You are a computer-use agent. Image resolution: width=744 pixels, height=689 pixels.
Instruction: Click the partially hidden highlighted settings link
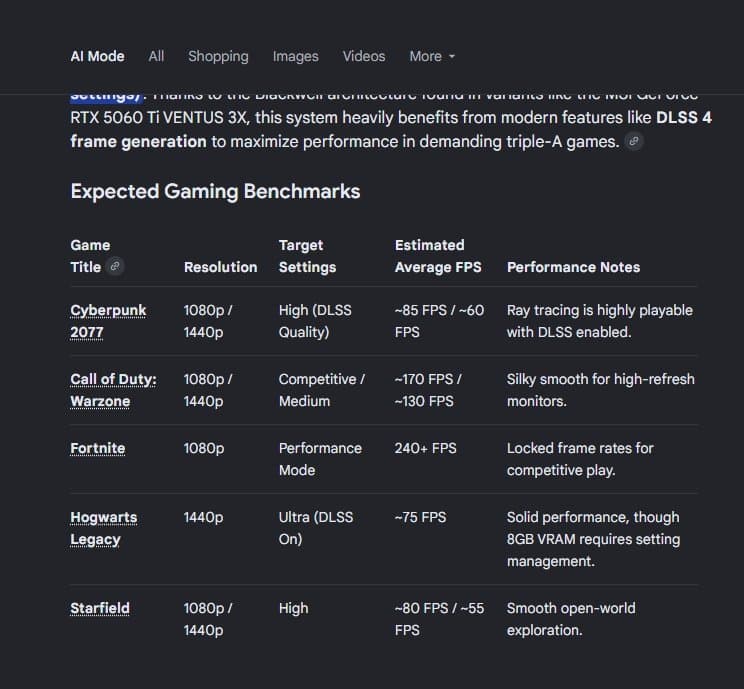pyautogui.click(x=107, y=97)
